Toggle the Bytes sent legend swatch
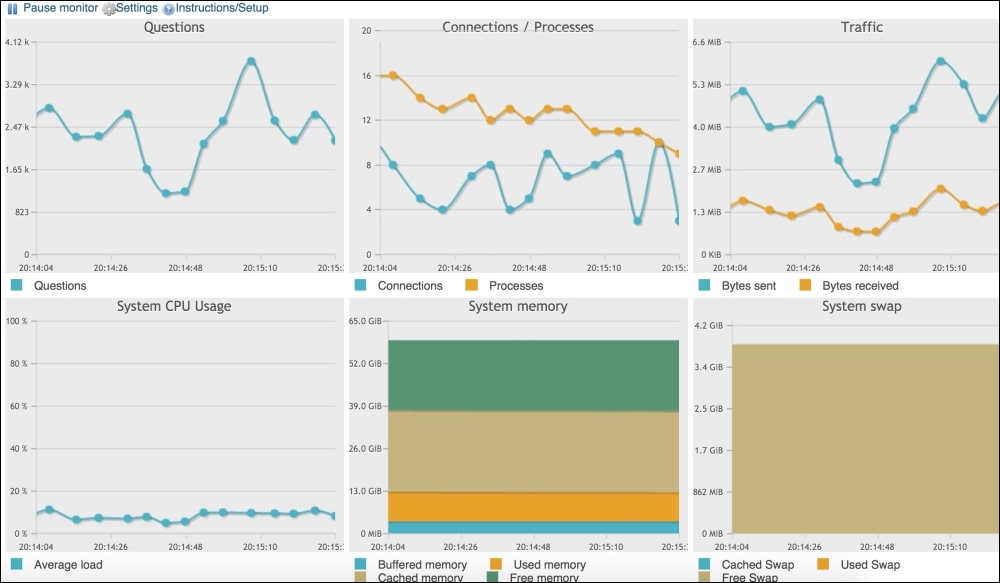 point(704,285)
